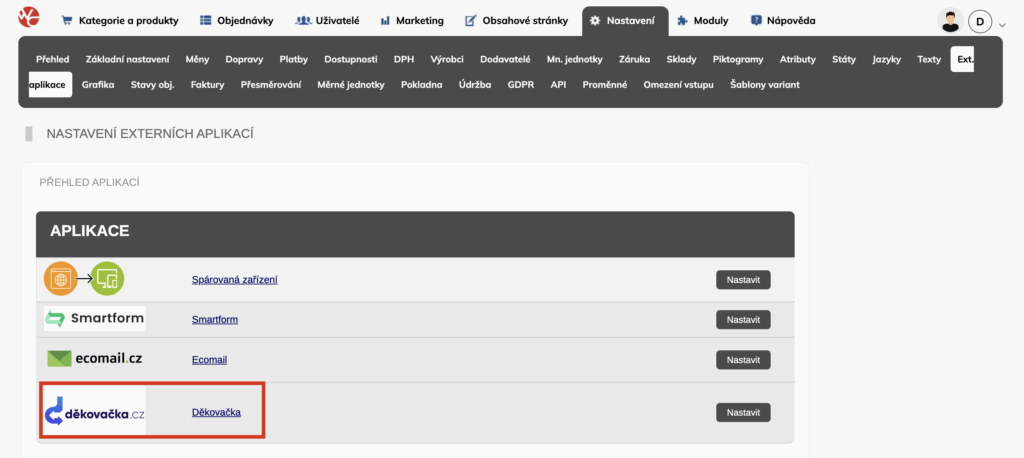This screenshot has height=458, width=1024.
Task: Click the Smartform logo
Action: click(x=95, y=319)
